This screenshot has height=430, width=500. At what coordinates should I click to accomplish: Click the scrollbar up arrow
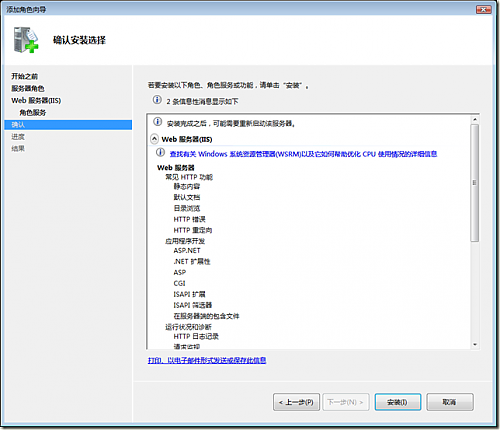coord(475,119)
